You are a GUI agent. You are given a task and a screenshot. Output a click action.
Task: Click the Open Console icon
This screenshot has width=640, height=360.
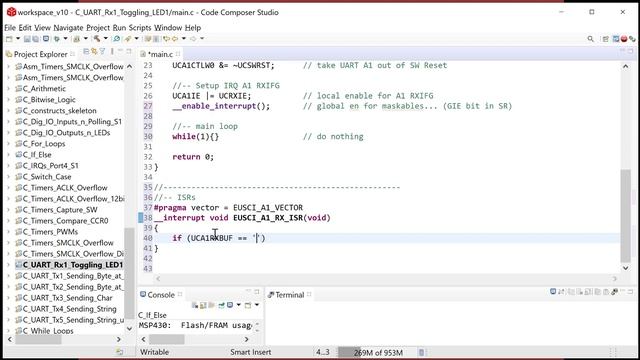coord(248,305)
